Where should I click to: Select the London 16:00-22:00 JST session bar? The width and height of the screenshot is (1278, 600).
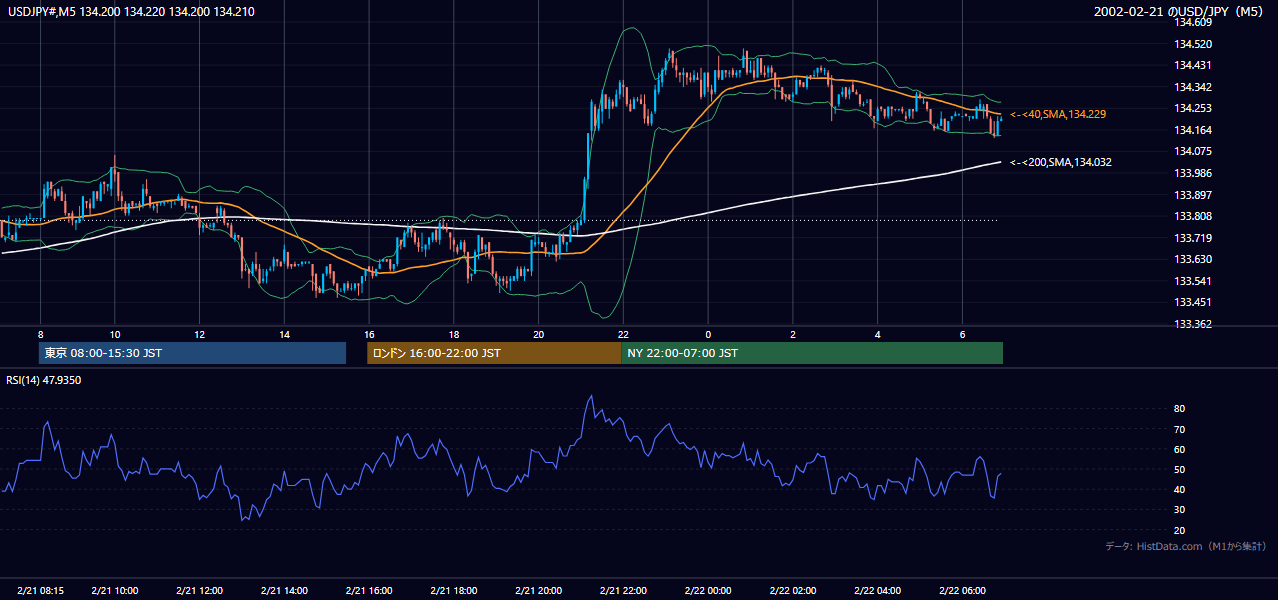(x=494, y=353)
